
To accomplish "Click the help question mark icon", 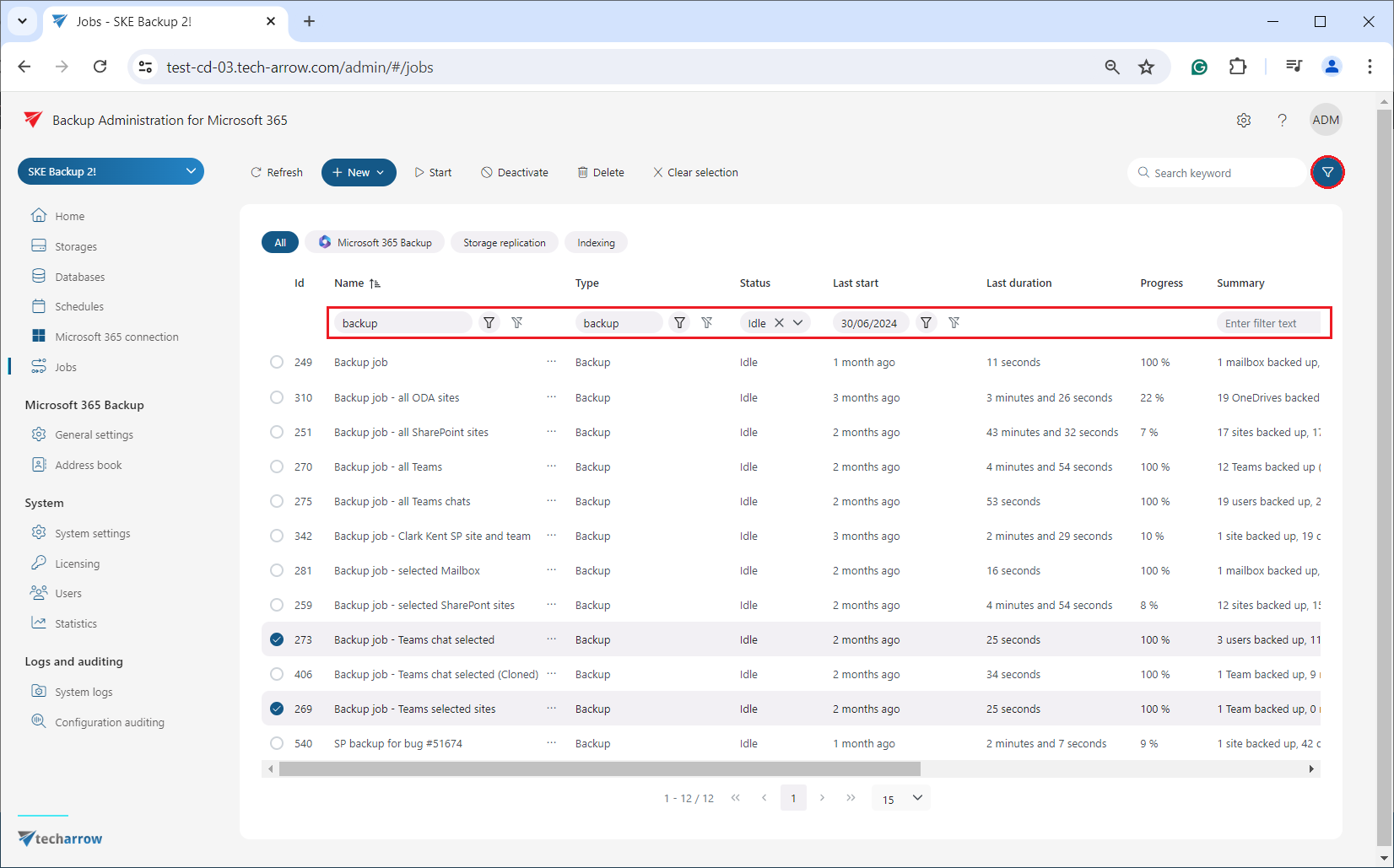I will coord(1282,121).
